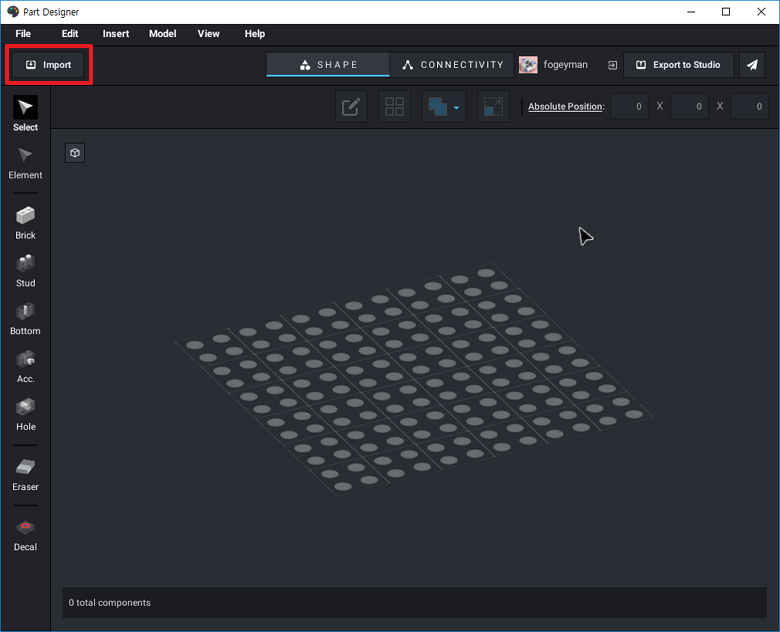This screenshot has height=632, width=780.
Task: Click the sign-out icon beside fogeyman
Action: pyautogui.click(x=612, y=65)
